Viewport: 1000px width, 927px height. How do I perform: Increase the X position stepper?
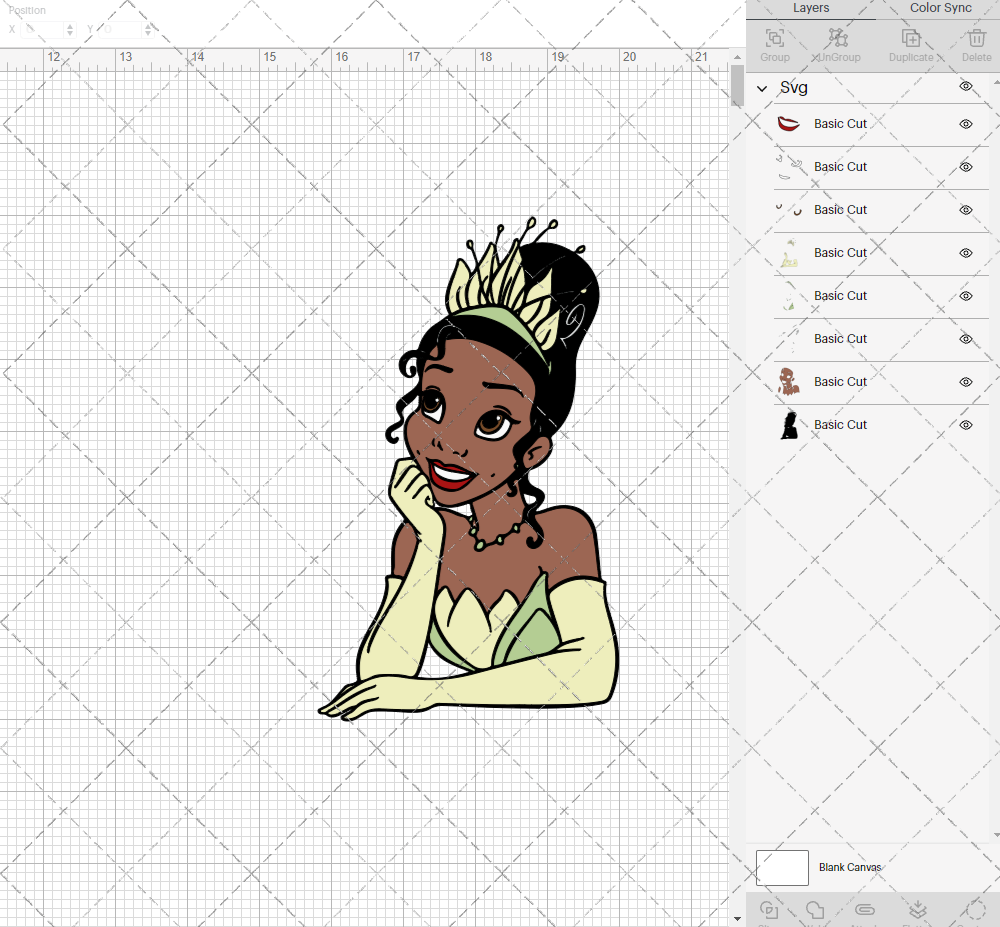(70, 26)
